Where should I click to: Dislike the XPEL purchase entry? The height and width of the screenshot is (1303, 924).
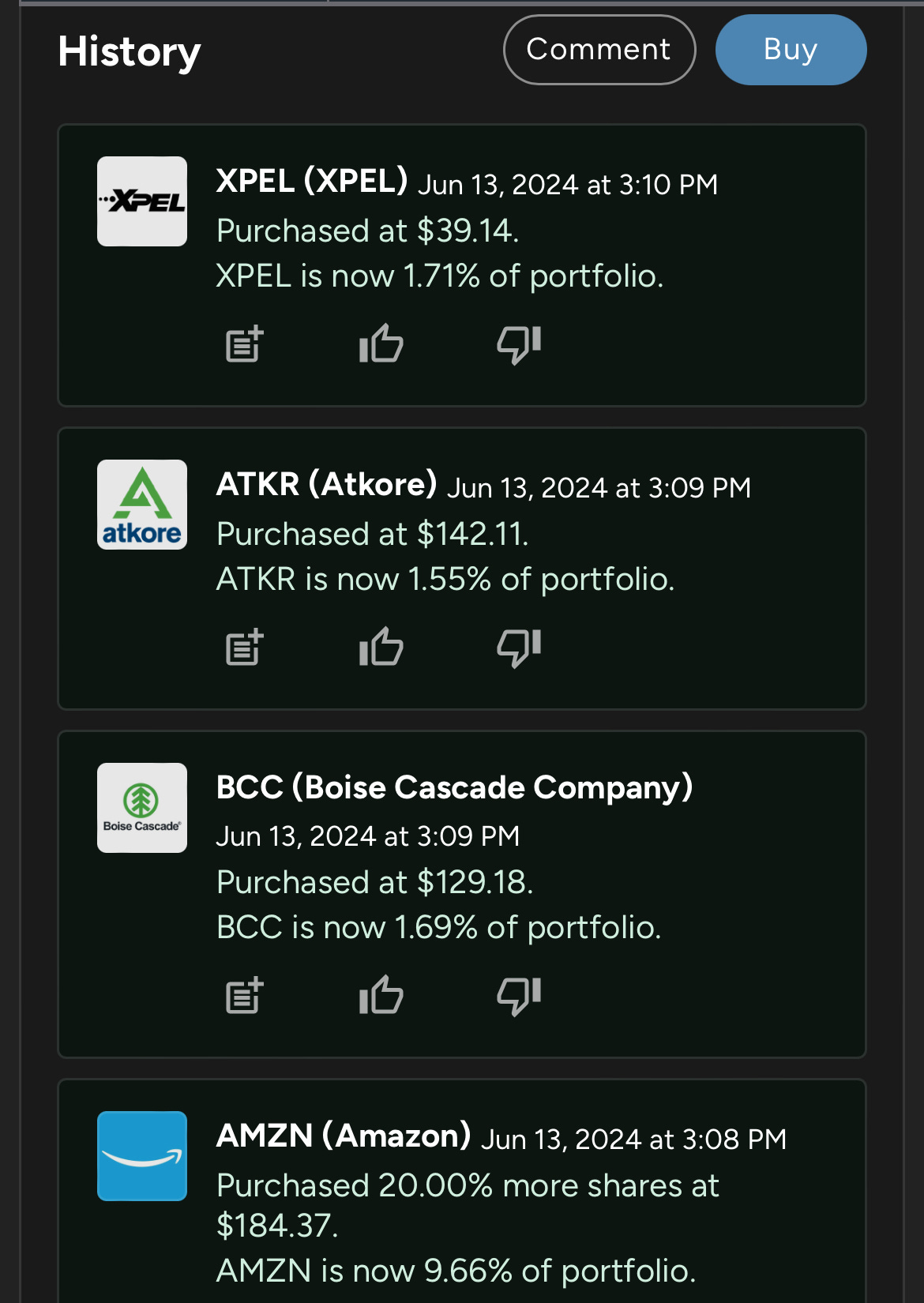[x=519, y=344]
